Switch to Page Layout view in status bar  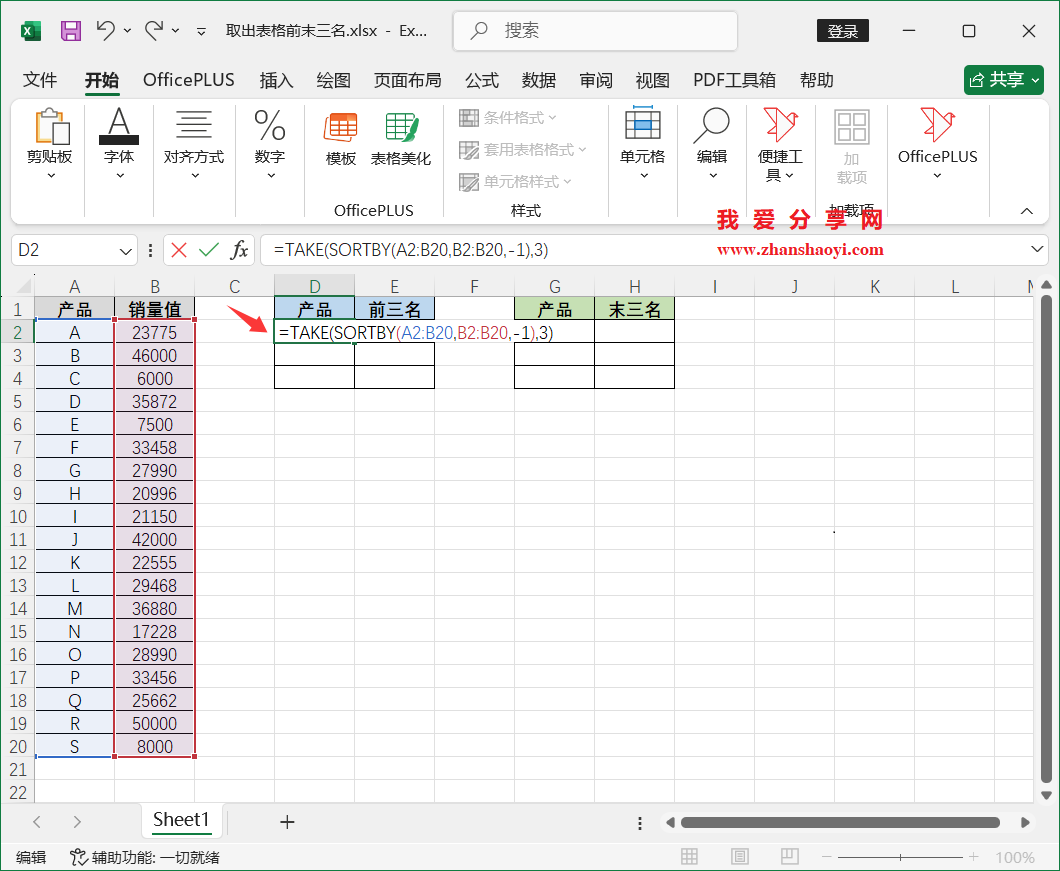click(739, 856)
